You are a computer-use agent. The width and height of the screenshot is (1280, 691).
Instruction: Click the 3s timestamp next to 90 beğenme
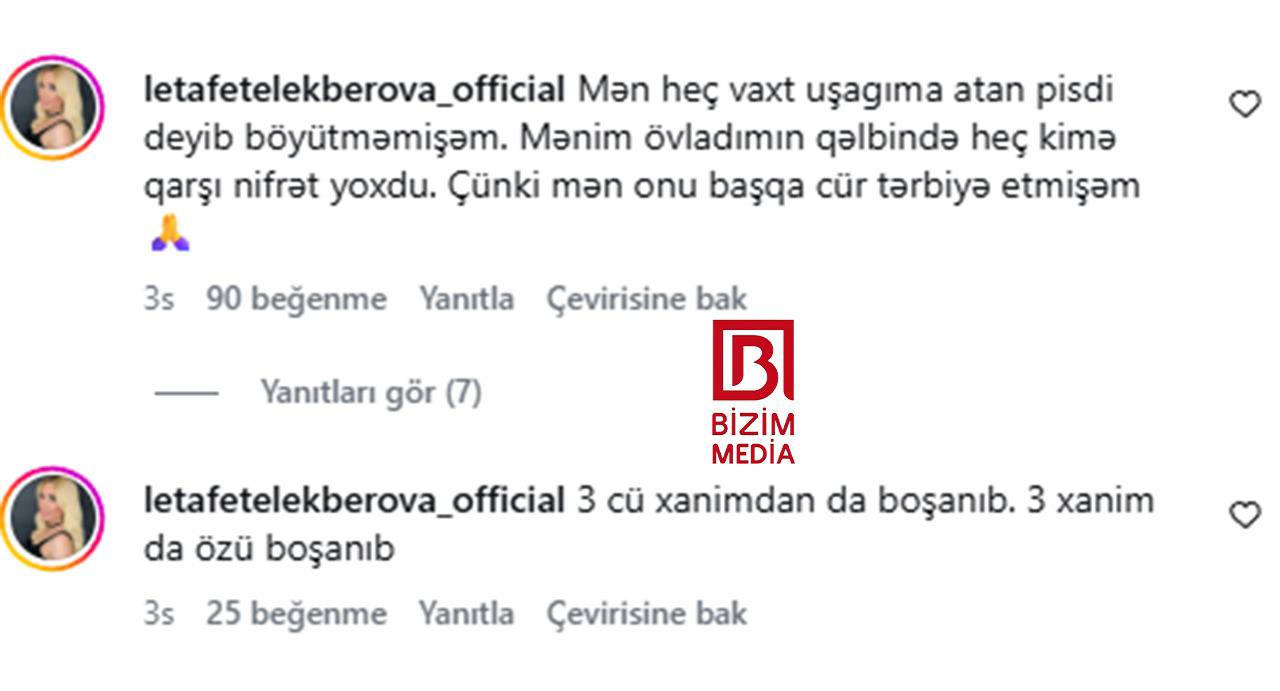pyautogui.click(x=158, y=298)
